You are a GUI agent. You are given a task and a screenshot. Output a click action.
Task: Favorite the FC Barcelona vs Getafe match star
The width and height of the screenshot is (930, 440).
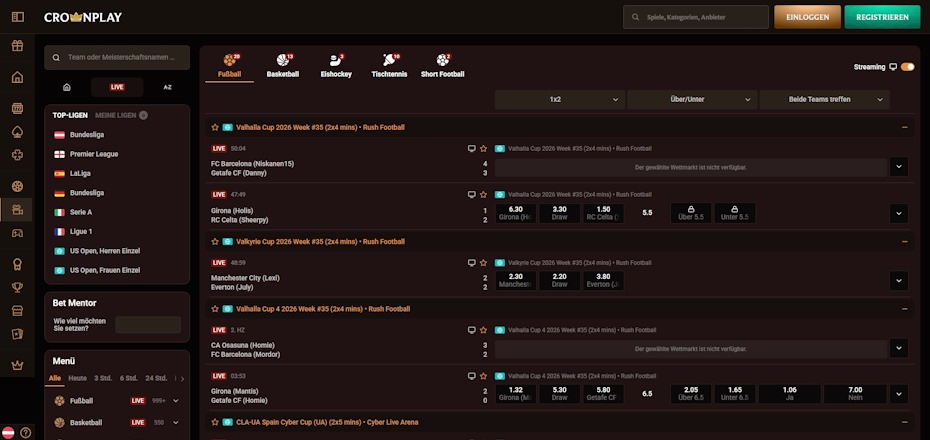click(x=483, y=148)
